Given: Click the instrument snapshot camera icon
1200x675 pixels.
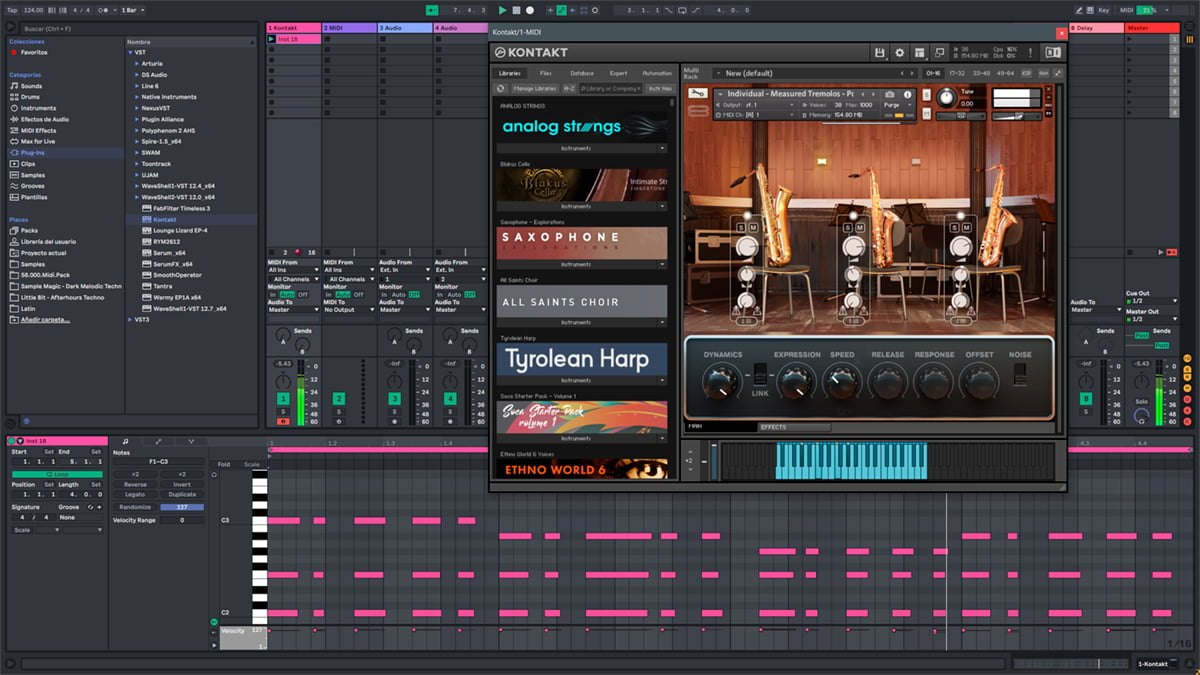Looking at the screenshot, I should click(890, 94).
